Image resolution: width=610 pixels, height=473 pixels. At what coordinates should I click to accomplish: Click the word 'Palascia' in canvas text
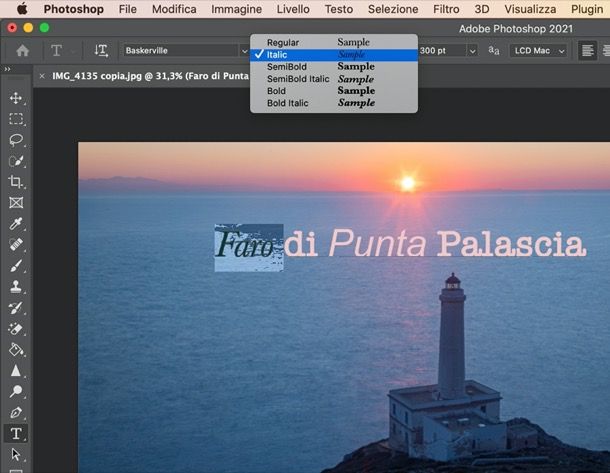[x=511, y=244]
